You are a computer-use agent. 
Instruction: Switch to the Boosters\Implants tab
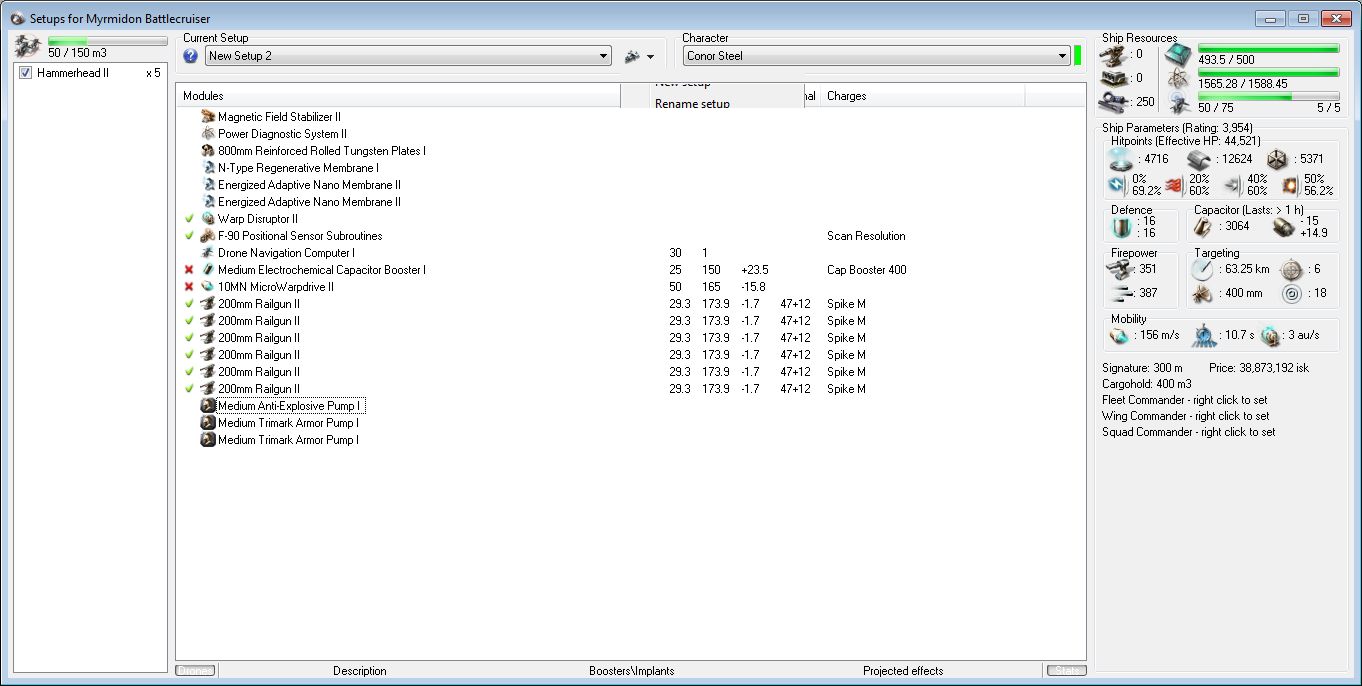point(632,671)
